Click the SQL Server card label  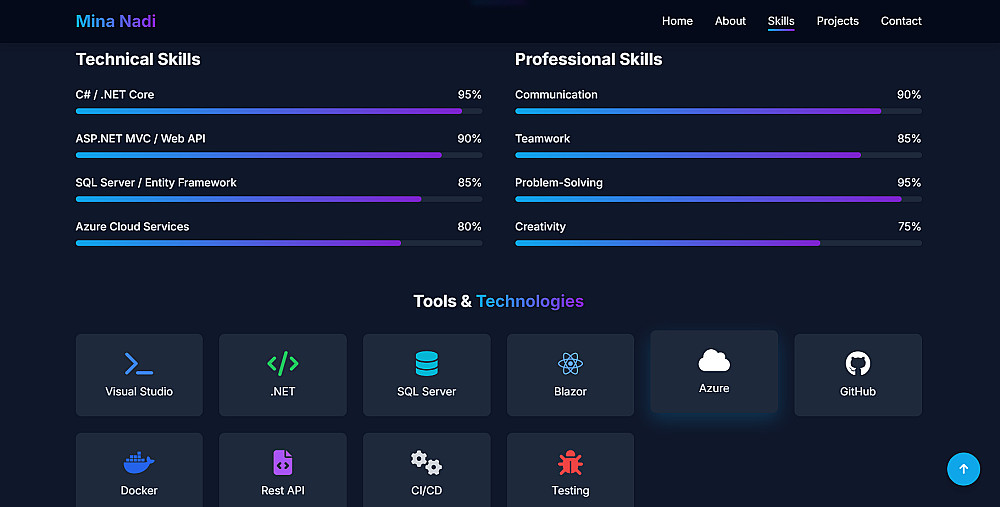[427, 392]
